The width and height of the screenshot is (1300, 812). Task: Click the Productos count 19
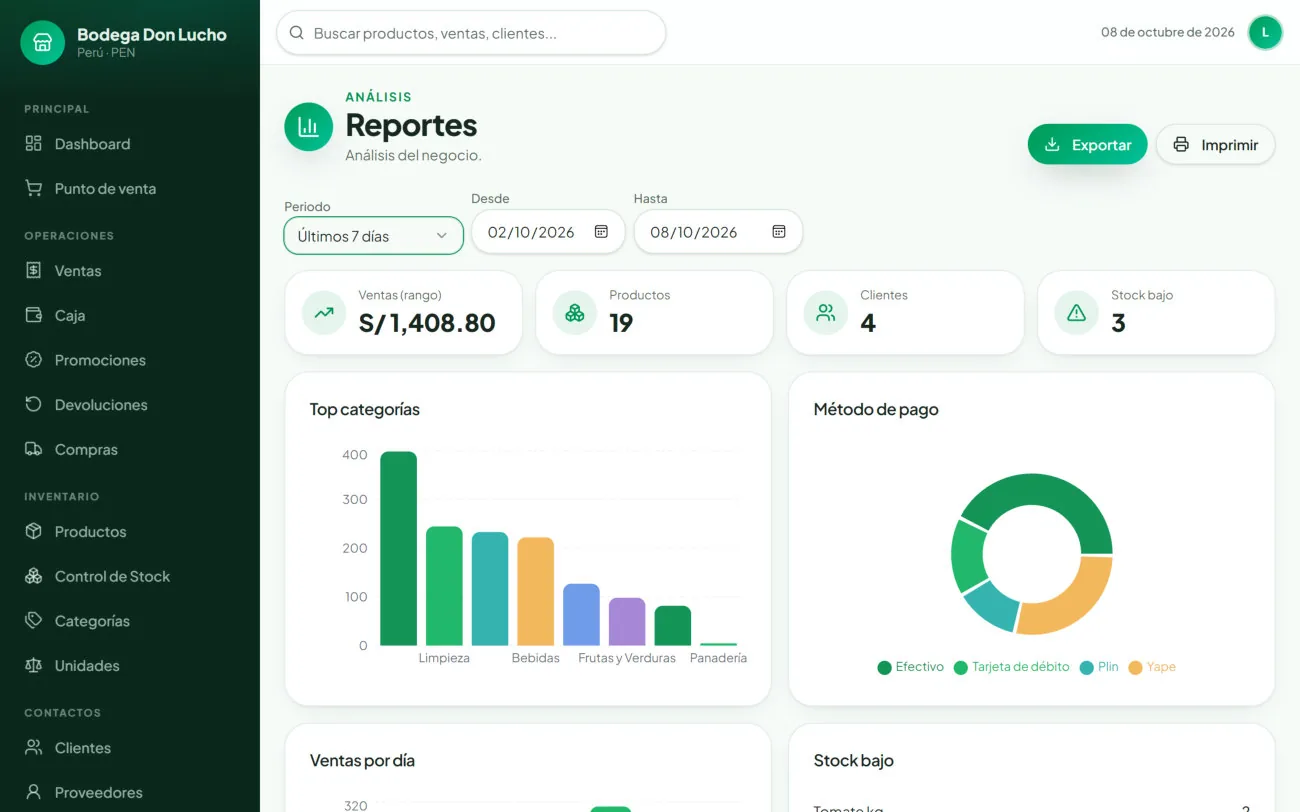click(x=621, y=322)
